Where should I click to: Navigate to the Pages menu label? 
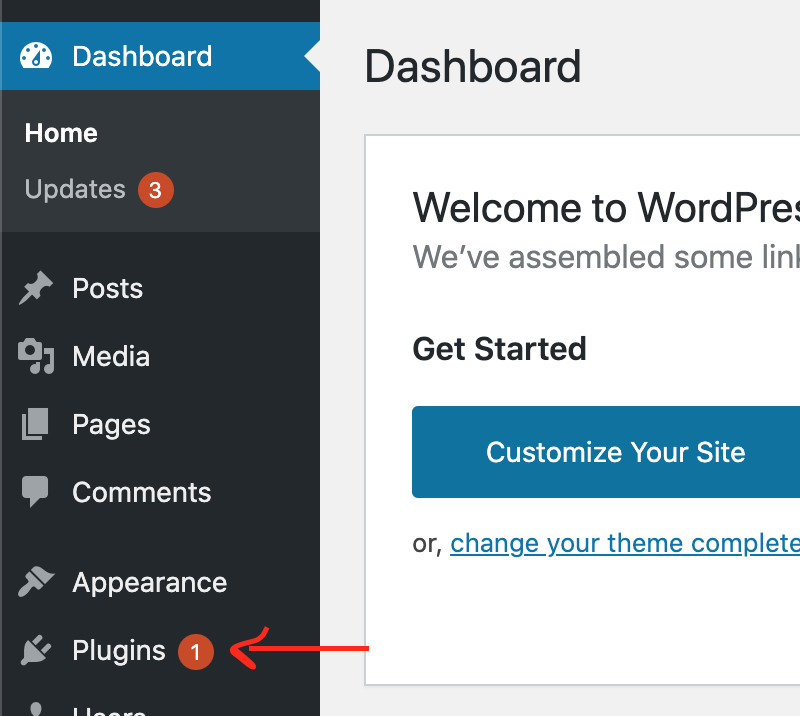pyautogui.click(x=111, y=425)
